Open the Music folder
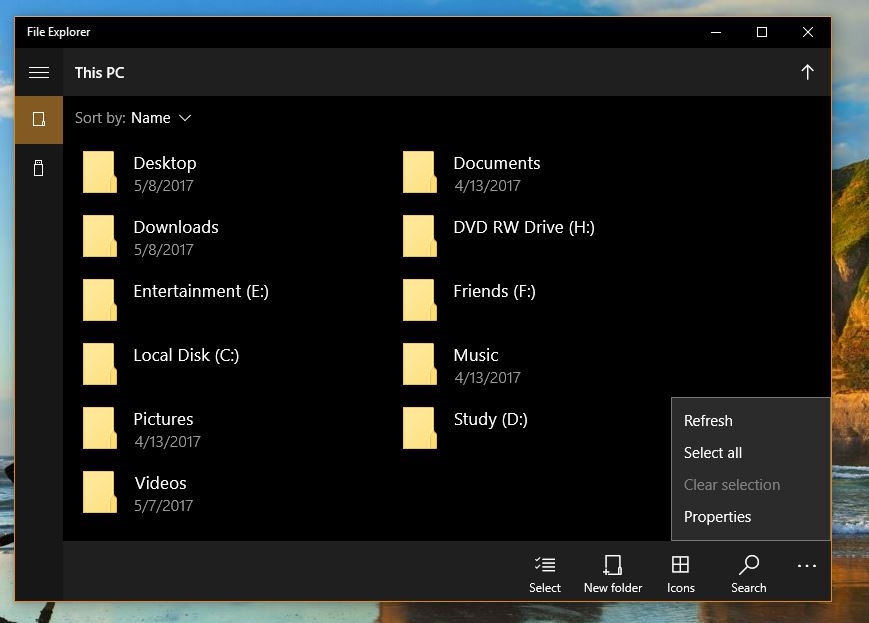The image size is (869, 623). (x=475, y=355)
